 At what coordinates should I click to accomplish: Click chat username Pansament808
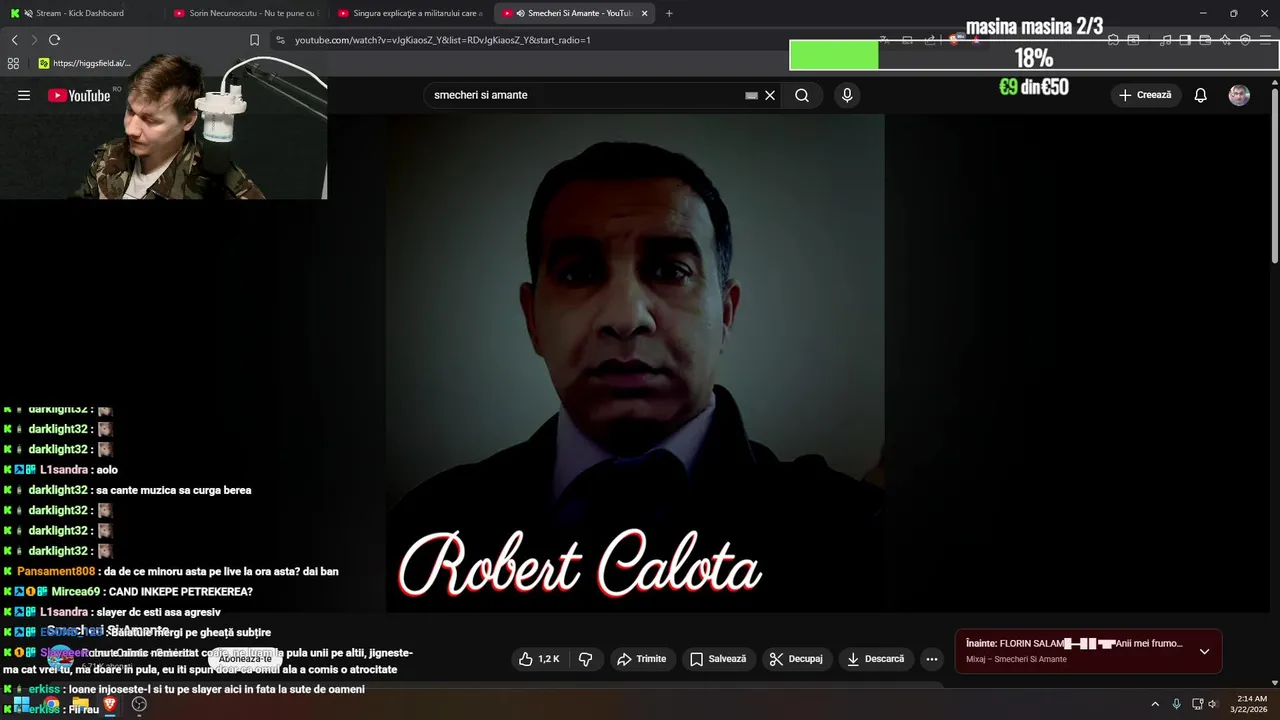(56, 572)
